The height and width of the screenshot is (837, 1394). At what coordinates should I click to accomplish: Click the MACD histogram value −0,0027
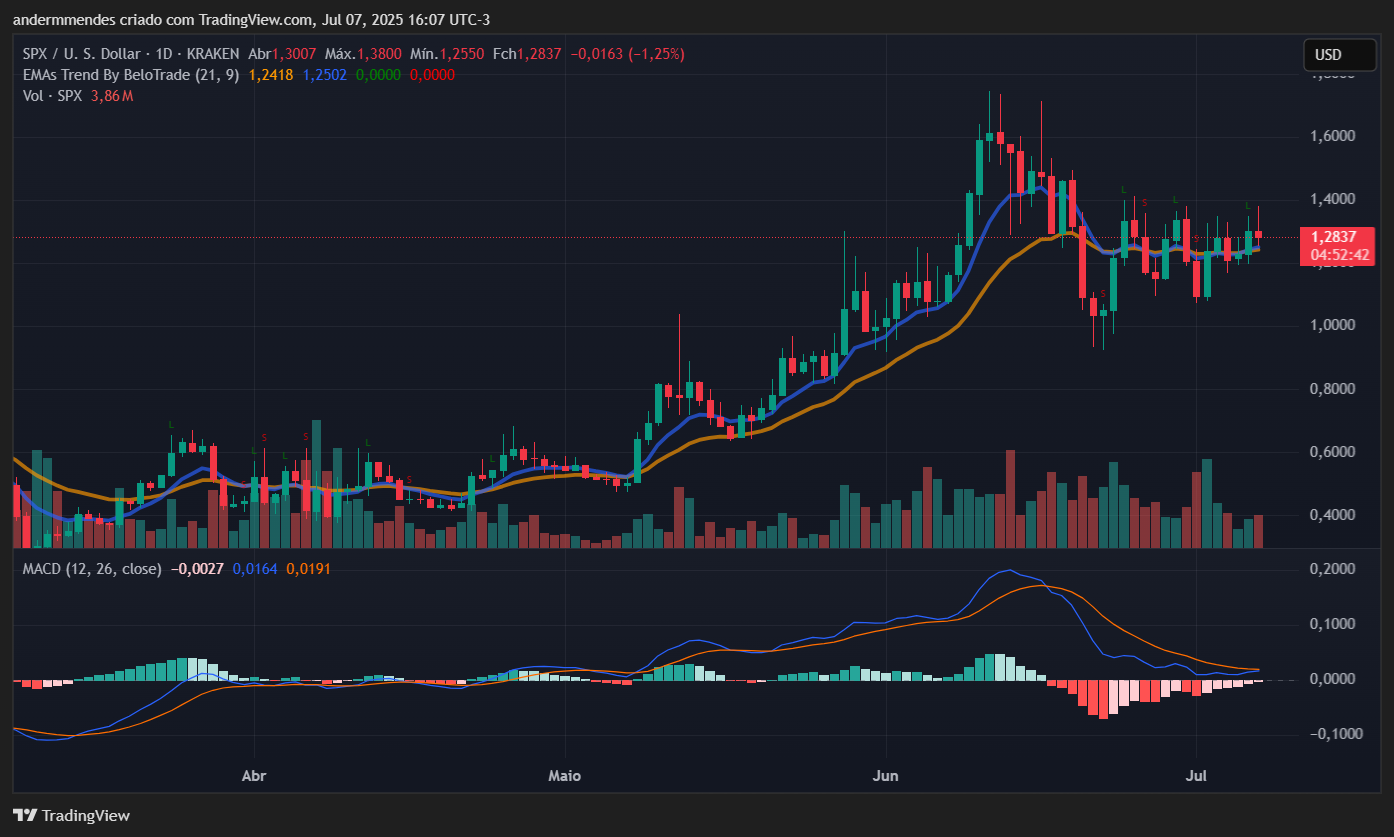(x=197, y=569)
